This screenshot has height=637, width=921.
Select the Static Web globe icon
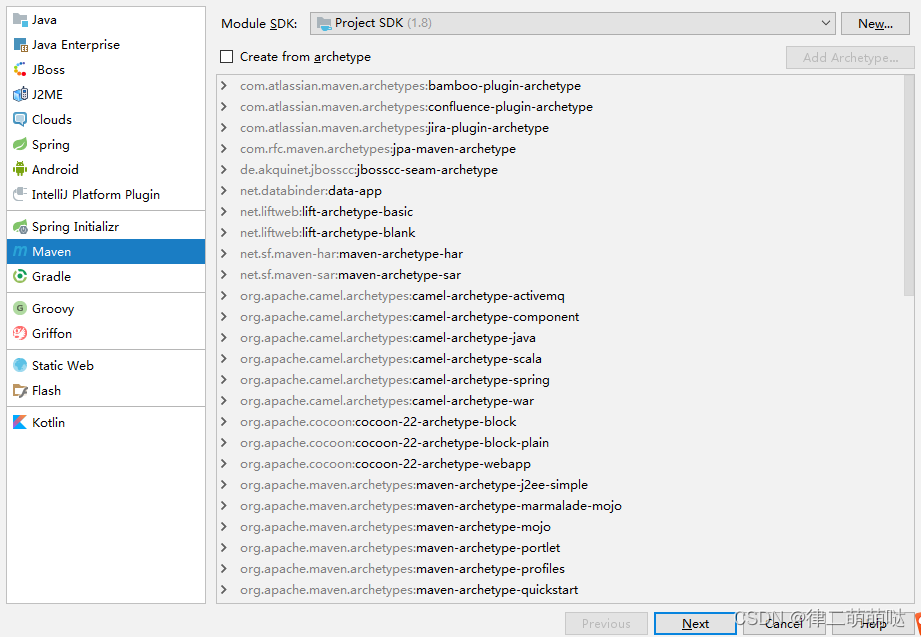pos(20,365)
